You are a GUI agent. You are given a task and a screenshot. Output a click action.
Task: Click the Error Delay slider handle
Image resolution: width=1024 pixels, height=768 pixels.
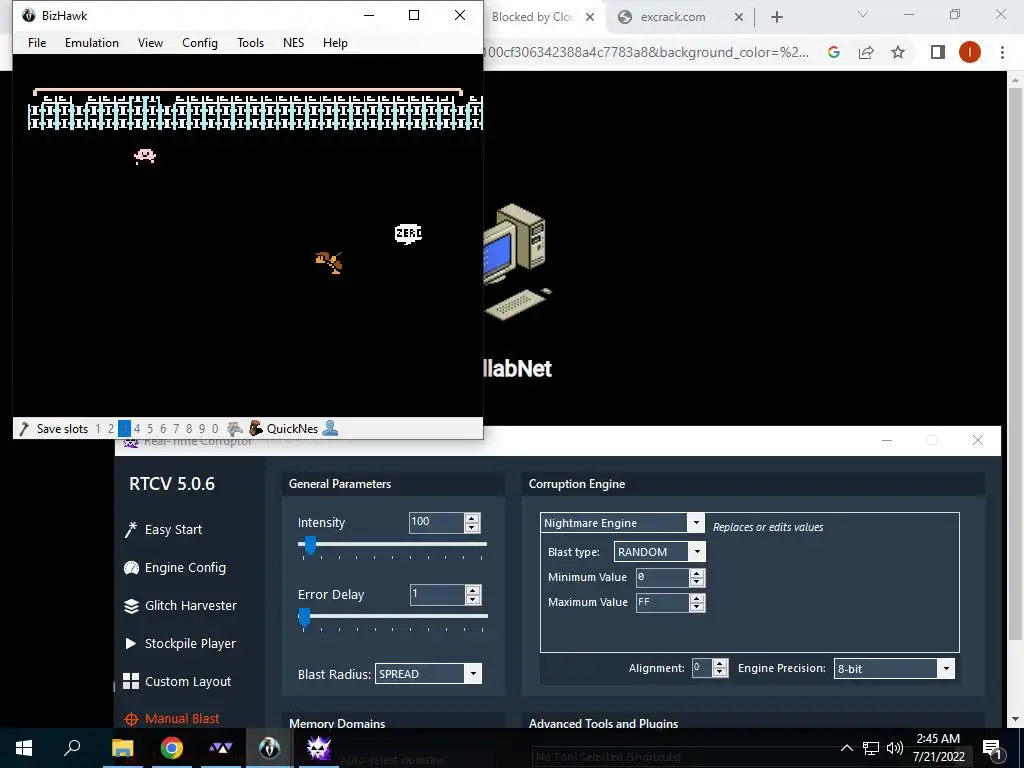304,616
